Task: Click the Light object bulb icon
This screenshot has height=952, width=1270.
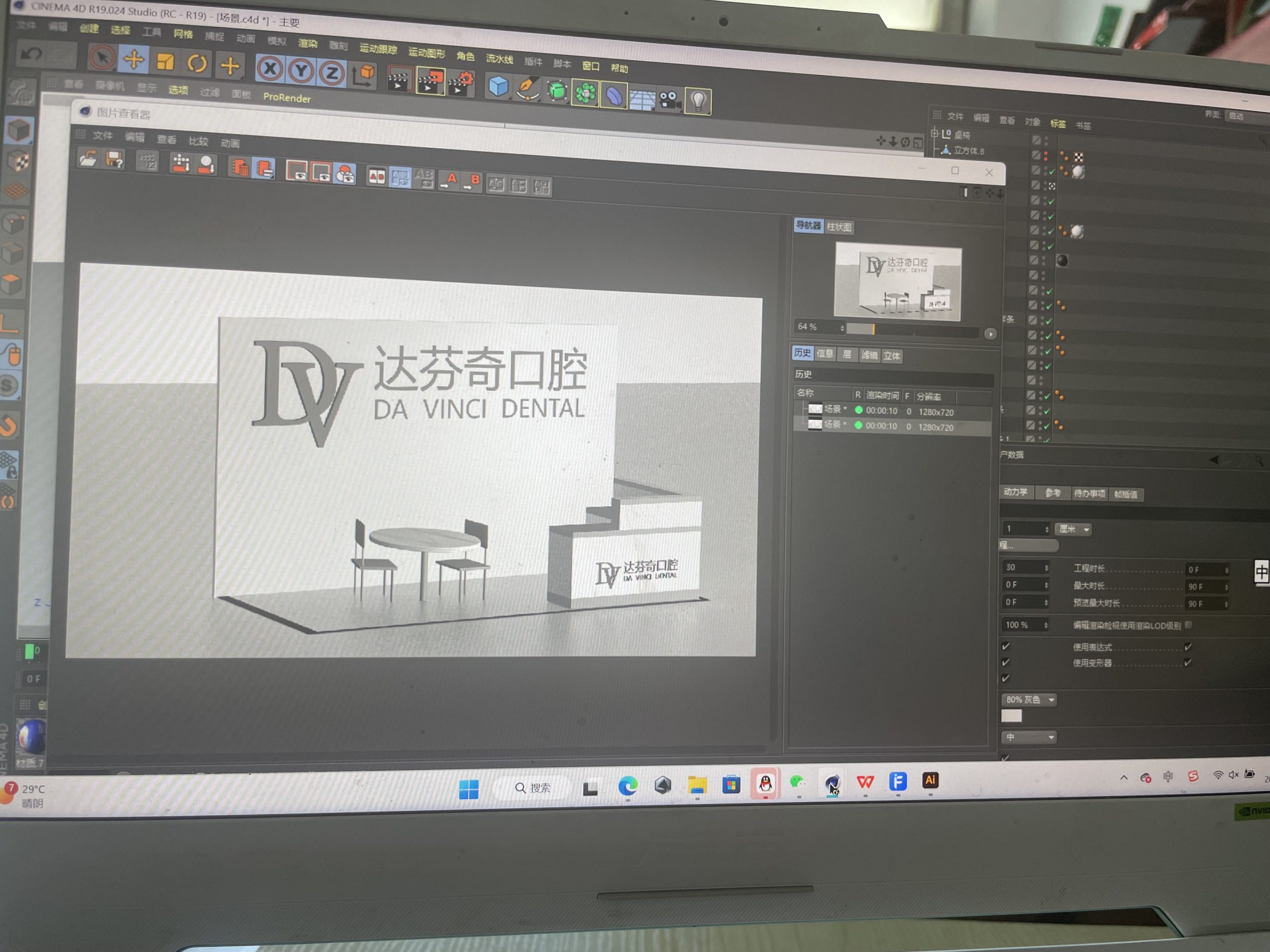Action: [x=698, y=102]
